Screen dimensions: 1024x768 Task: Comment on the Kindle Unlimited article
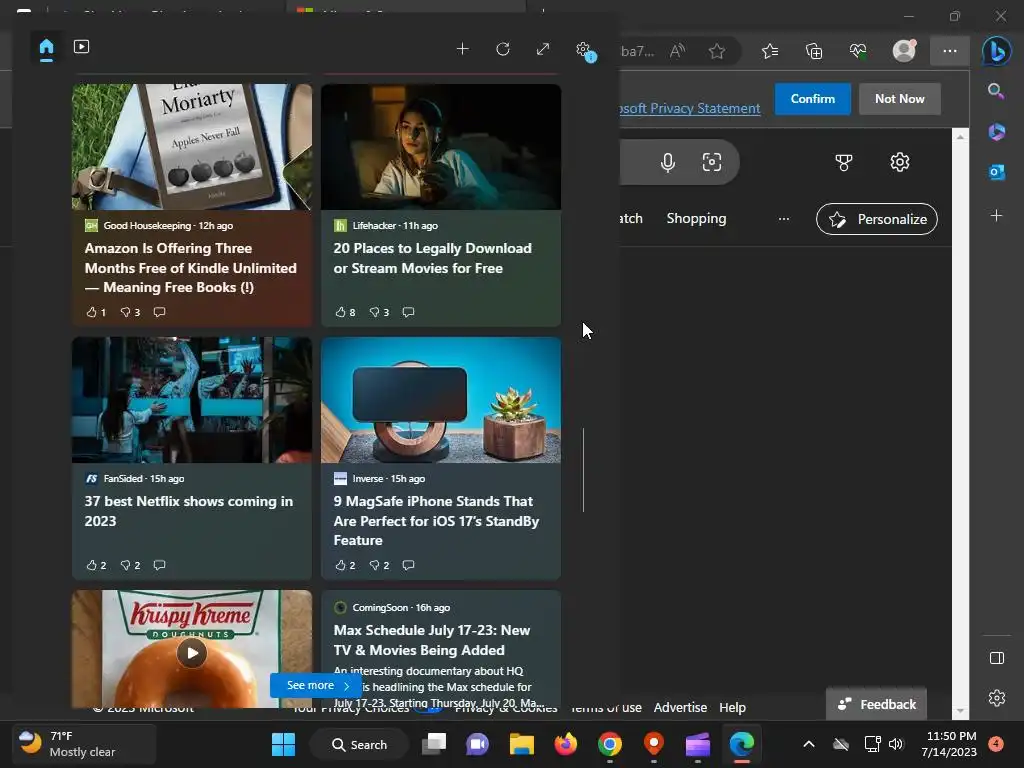pyautogui.click(x=159, y=312)
